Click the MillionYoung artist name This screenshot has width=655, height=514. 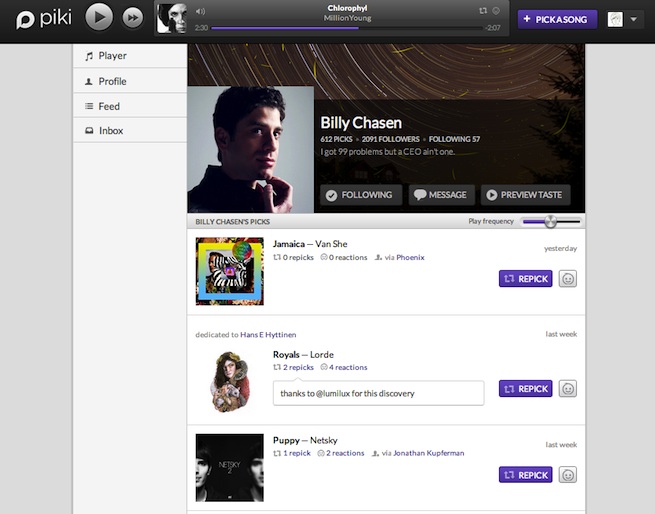pyautogui.click(x=347, y=18)
